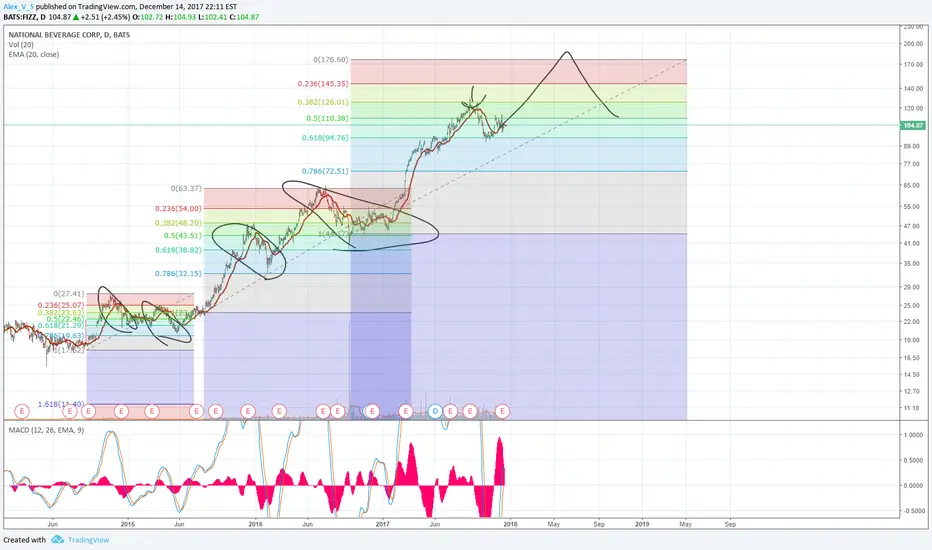The height and width of the screenshot is (550, 932).
Task: Click the -0.5000 MACD axis label
Action: (x=913, y=511)
